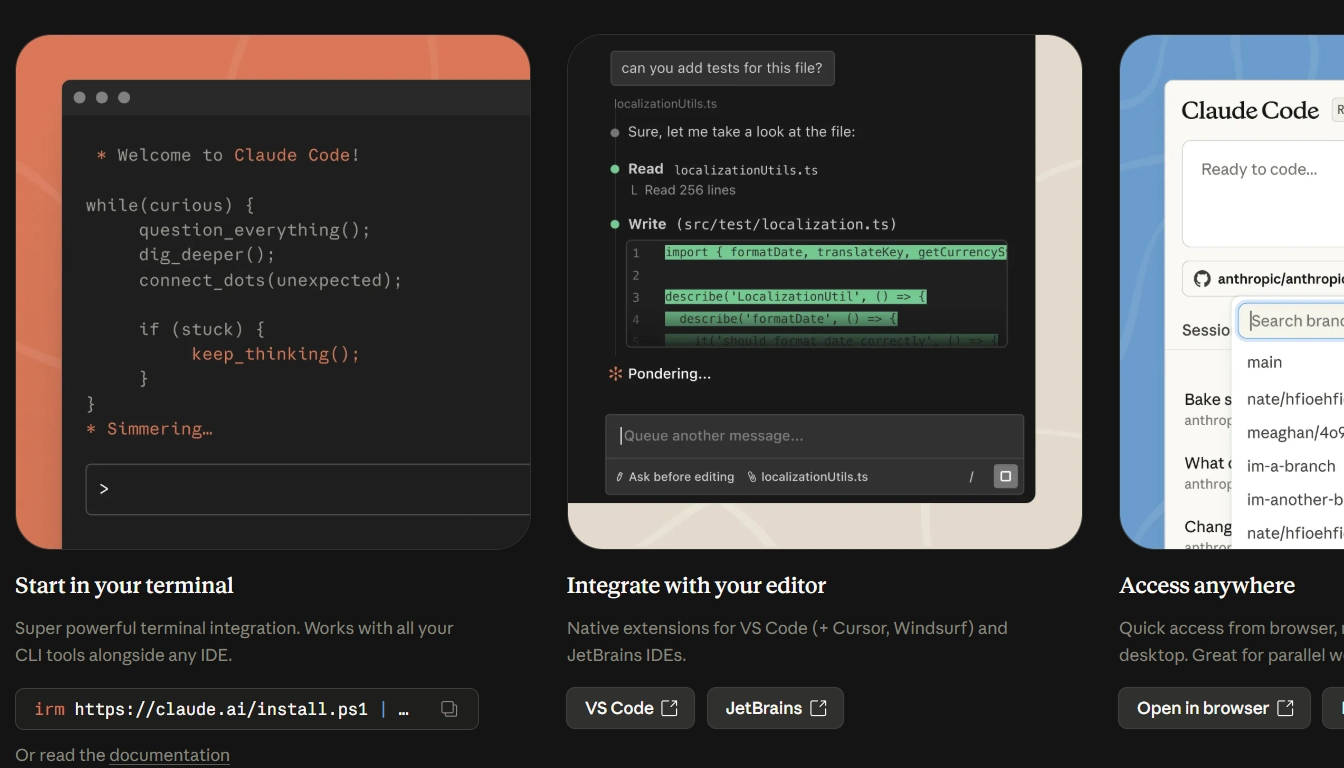Screen dimensions: 1344x768
Task: Open the 'Bake s…' session entry
Action: click(1207, 409)
